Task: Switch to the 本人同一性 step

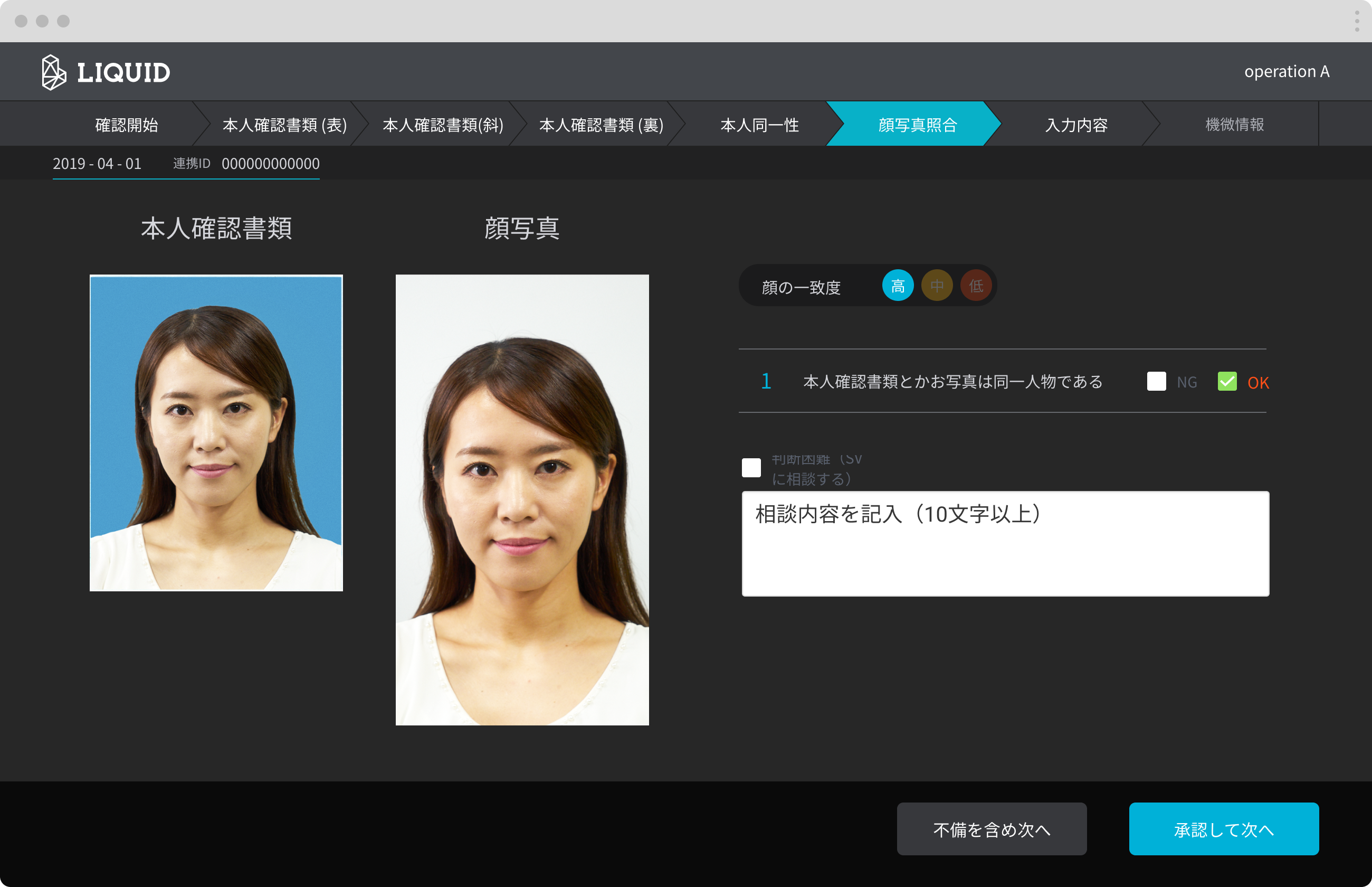Action: pyautogui.click(x=759, y=125)
